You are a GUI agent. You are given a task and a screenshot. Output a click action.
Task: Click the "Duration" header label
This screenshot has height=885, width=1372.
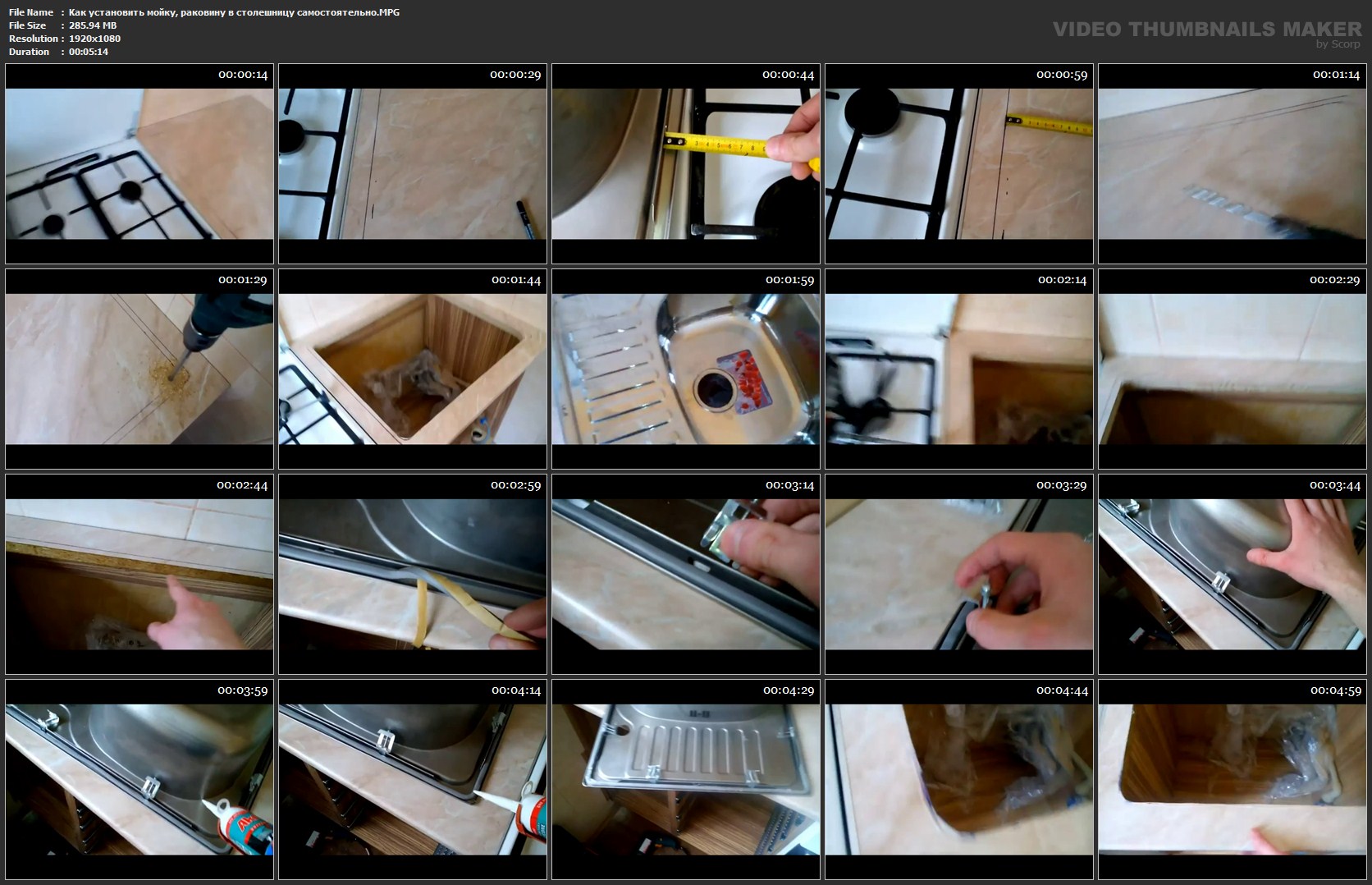(30, 52)
